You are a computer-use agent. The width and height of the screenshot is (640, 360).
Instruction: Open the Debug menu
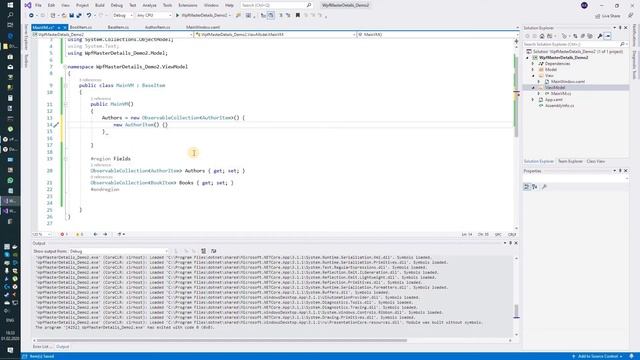[117, 5]
